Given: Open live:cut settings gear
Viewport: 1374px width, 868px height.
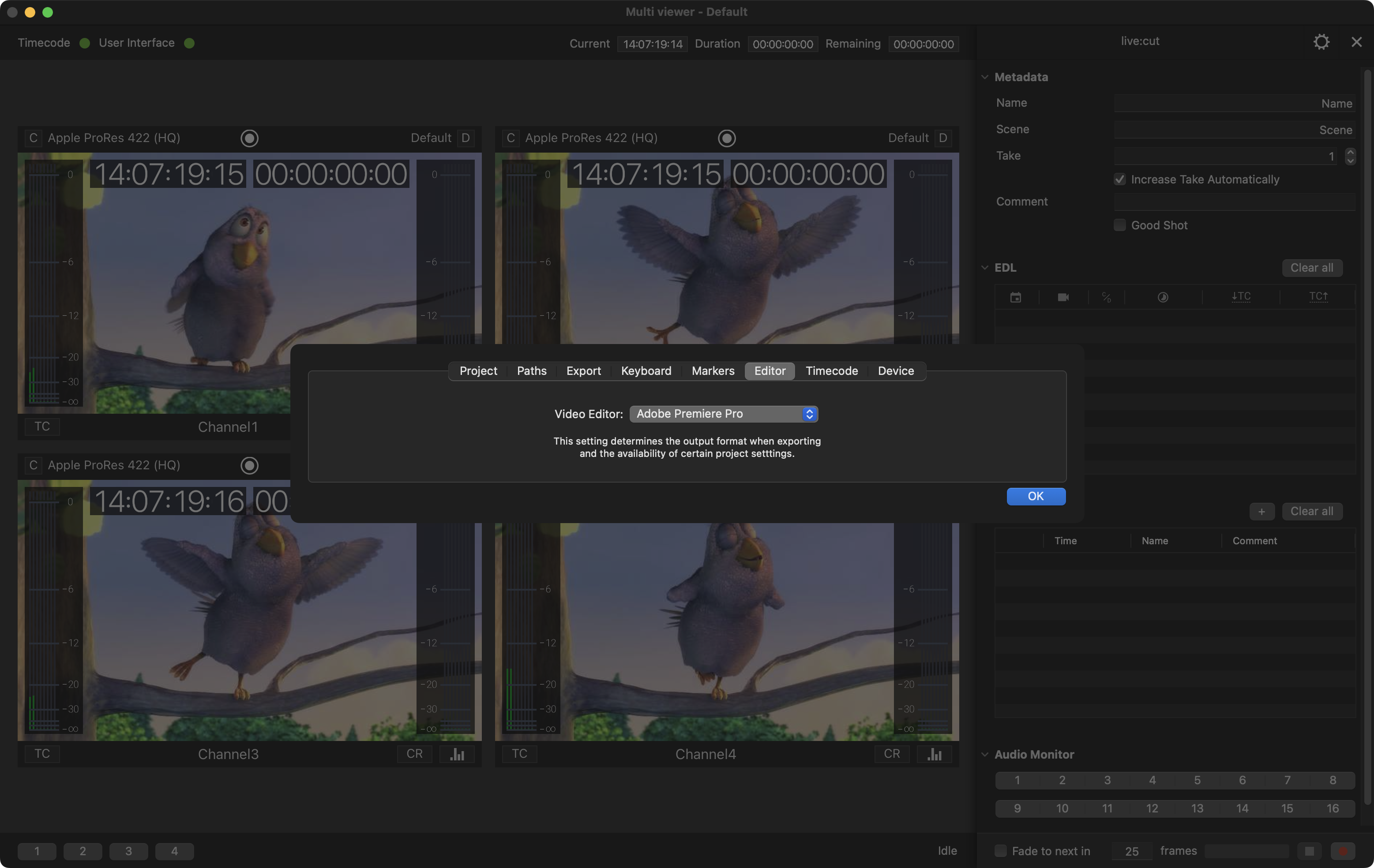Looking at the screenshot, I should click(x=1321, y=41).
